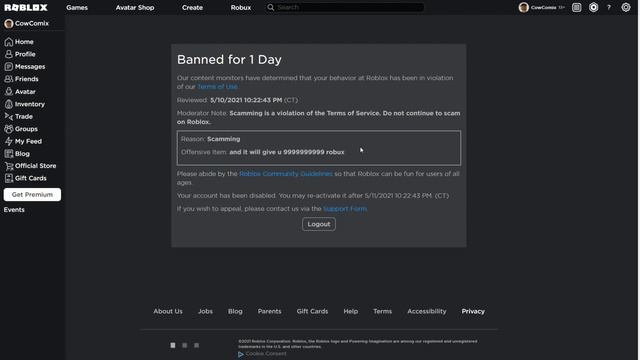Open the Games menu
This screenshot has width=640, height=360.
pyautogui.click(x=77, y=7)
